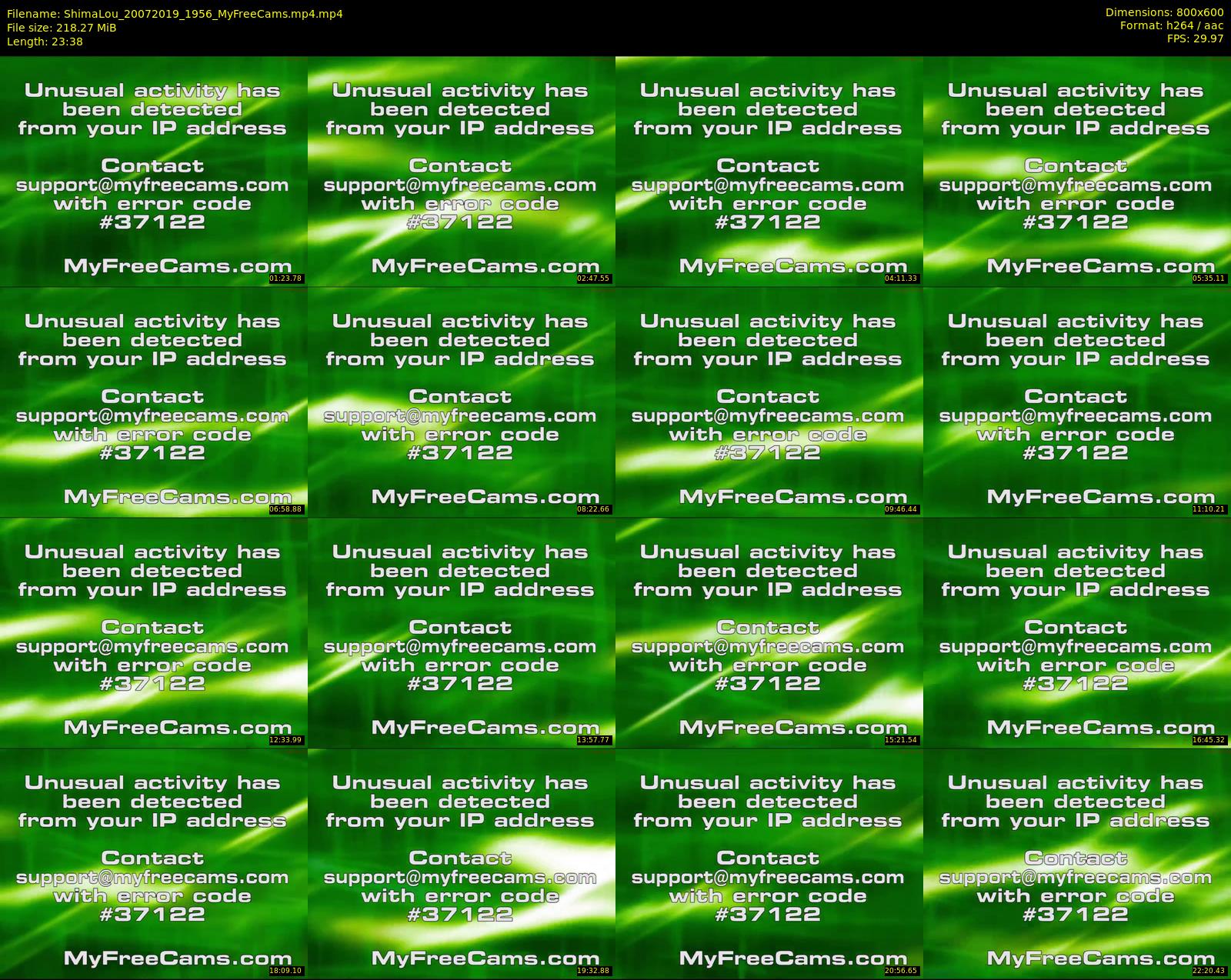
Task: Select the 'File size: 218.27 MiB' line
Action: (x=62, y=28)
